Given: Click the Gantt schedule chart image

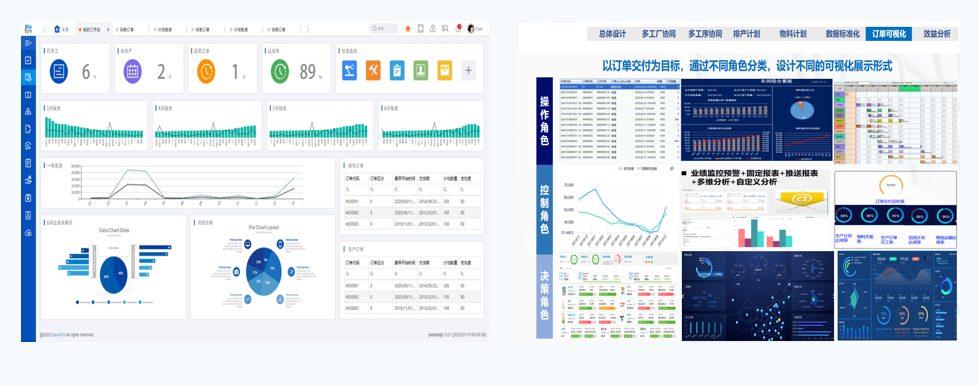Looking at the screenshot, I should pyautogui.click(x=895, y=122).
